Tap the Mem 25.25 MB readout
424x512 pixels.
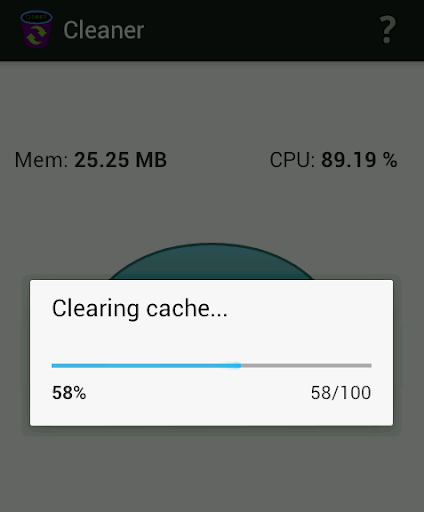tap(90, 160)
